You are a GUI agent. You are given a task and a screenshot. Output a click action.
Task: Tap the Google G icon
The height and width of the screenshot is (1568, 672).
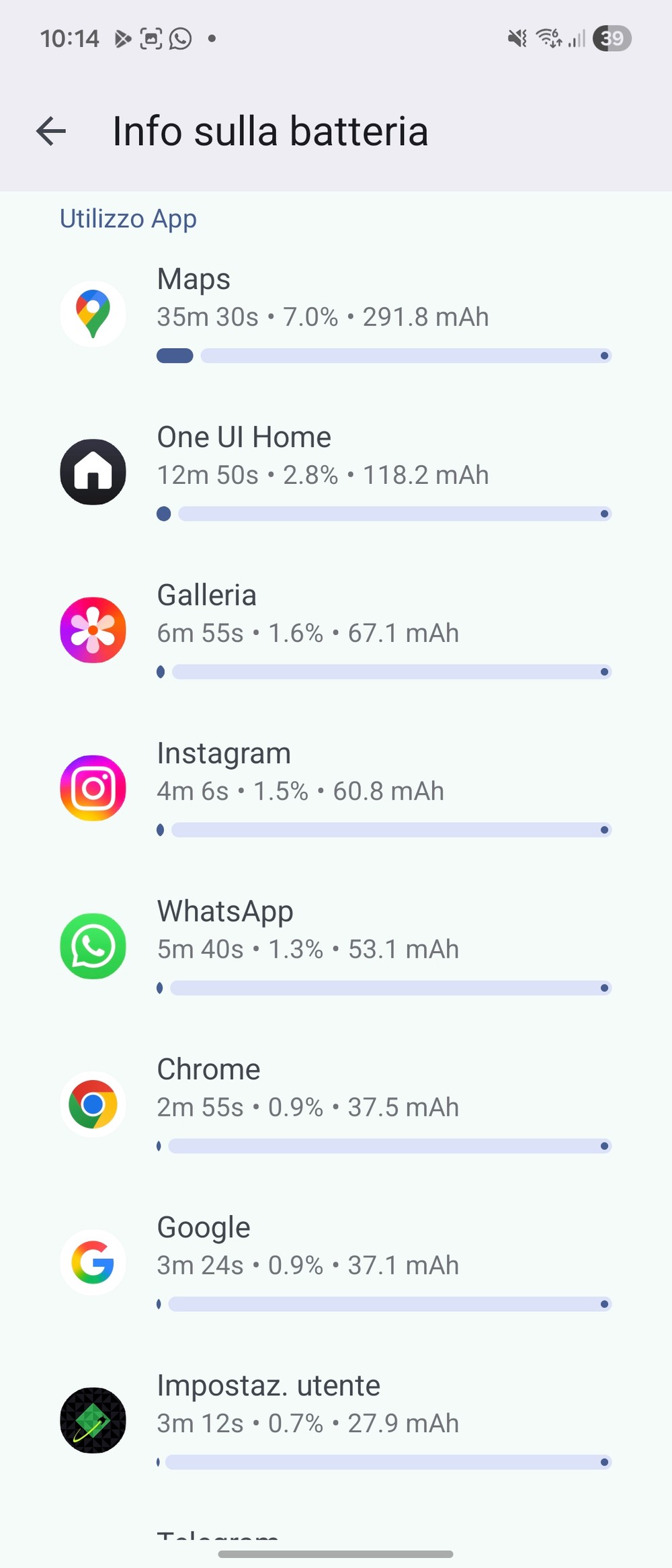[93, 1262]
